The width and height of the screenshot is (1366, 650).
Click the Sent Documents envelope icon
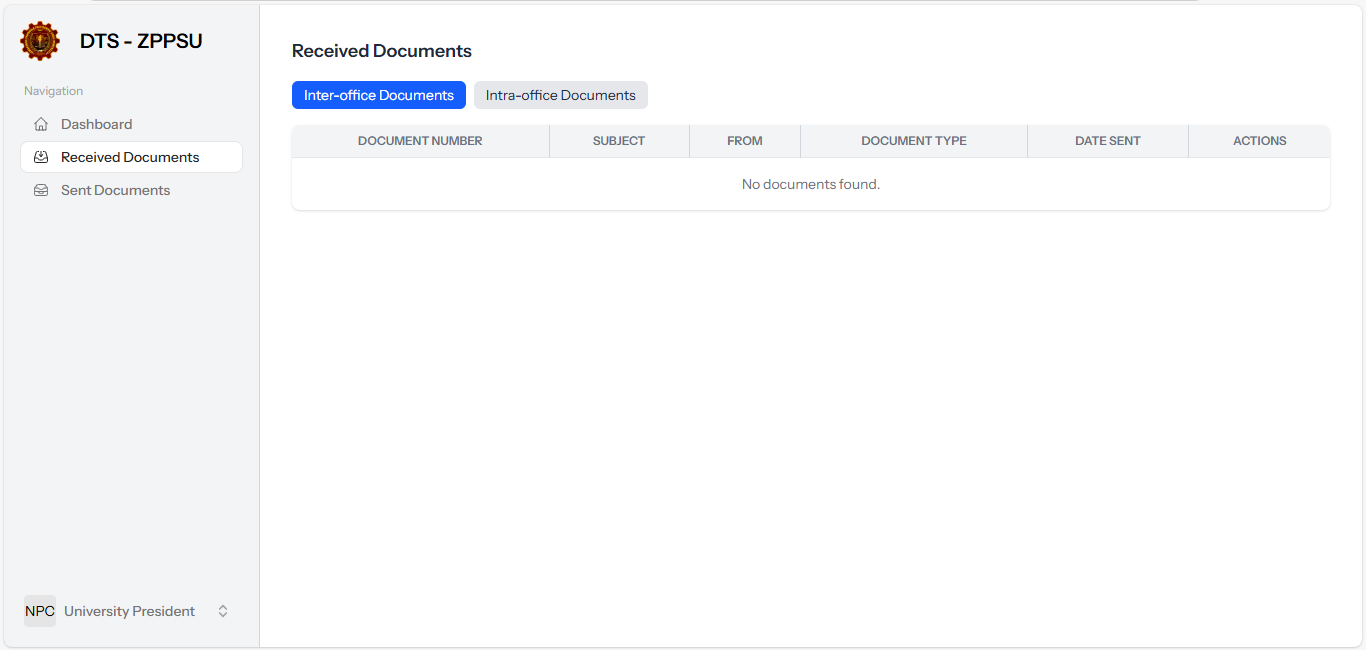coord(40,189)
